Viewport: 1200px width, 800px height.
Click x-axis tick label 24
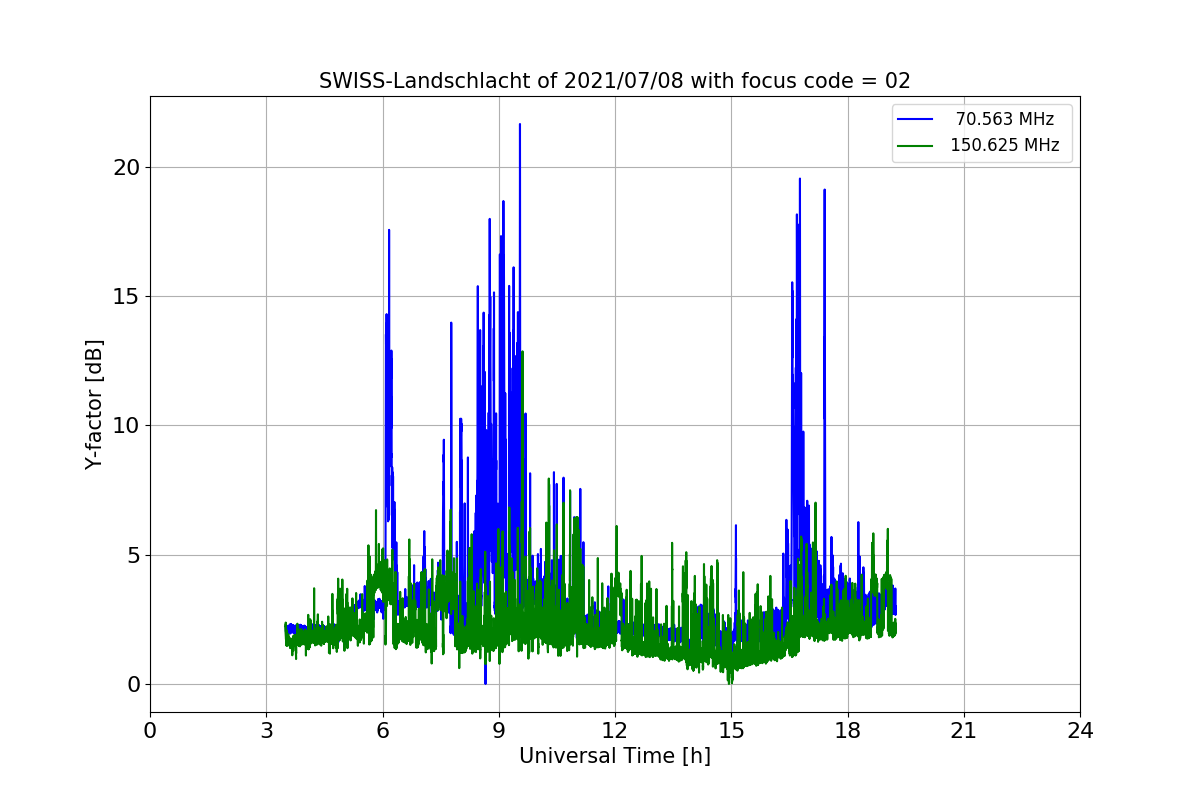point(1080,731)
